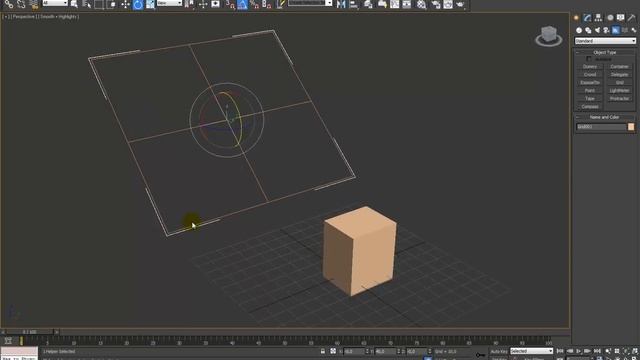Select the Lights category icon
Viewport: 640px width, 360px height.
(x=598, y=30)
